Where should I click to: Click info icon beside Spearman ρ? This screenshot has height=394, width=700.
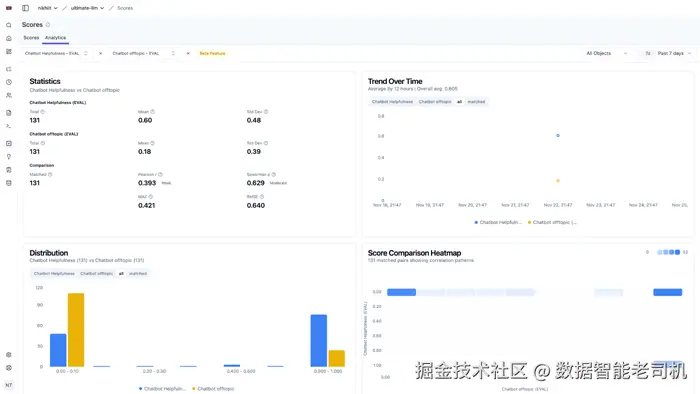(x=274, y=174)
